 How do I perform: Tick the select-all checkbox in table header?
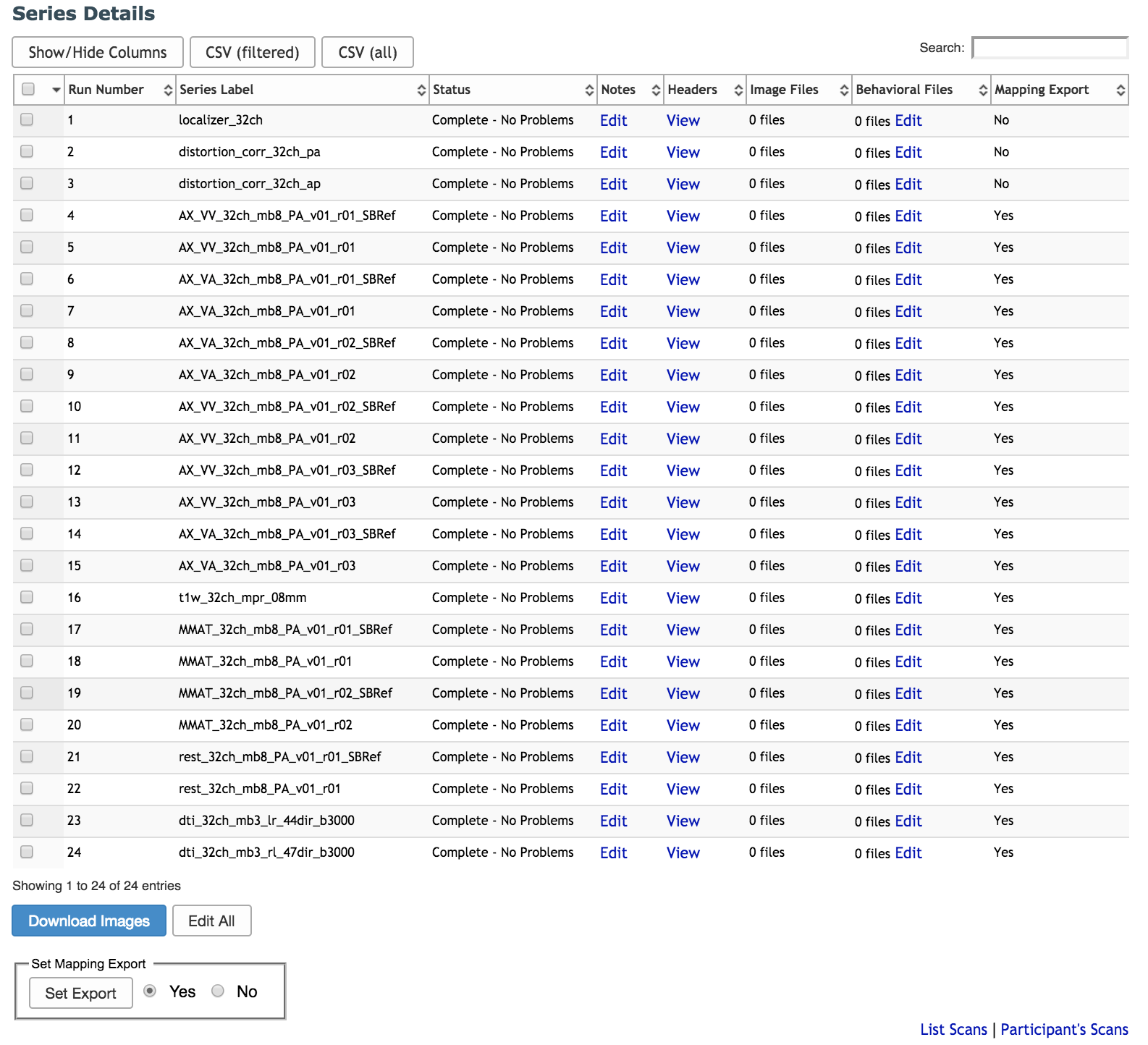(28, 90)
